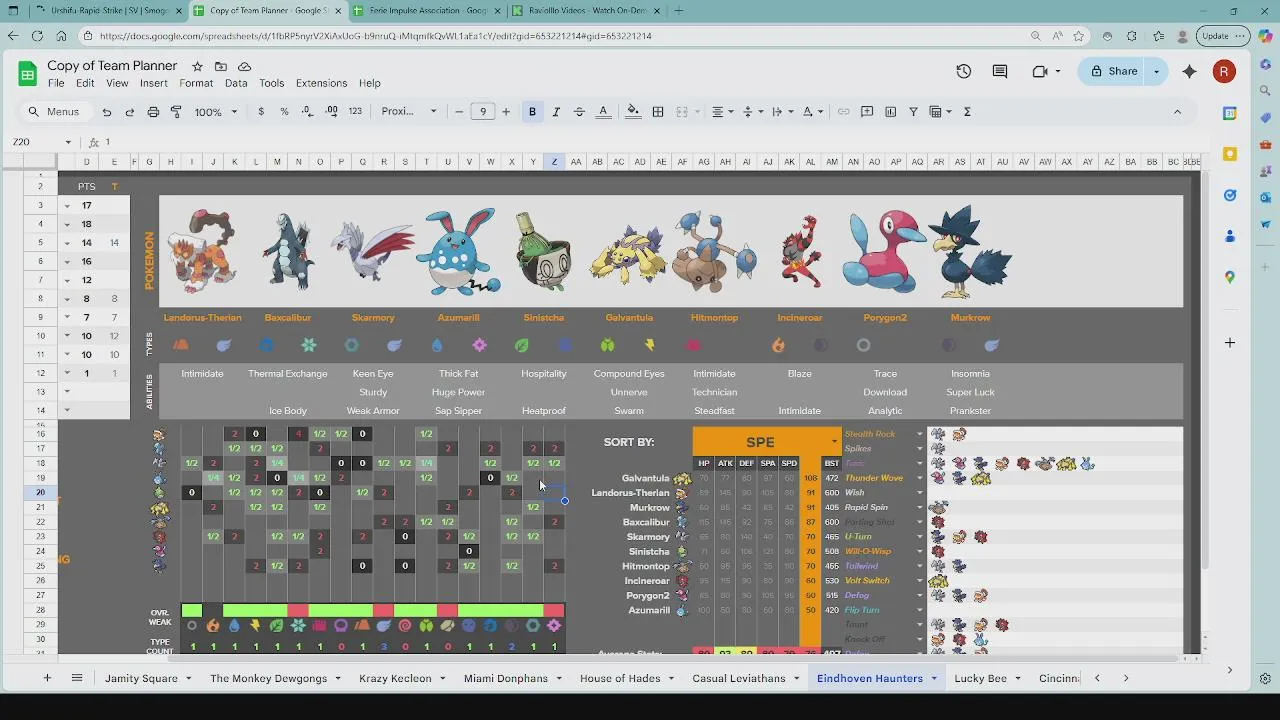Screen dimensions: 1280x720
Task: Format cells as percent
Action: pyautogui.click(x=284, y=112)
